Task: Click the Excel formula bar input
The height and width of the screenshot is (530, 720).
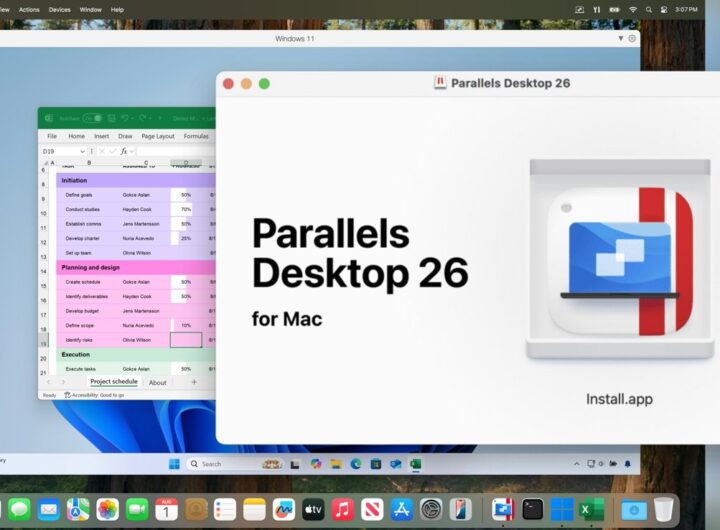Action: click(176, 151)
